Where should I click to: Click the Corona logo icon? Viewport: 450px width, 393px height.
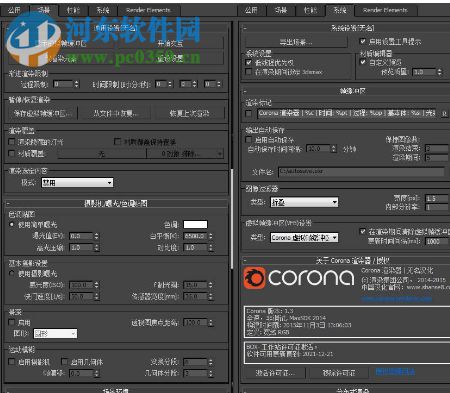click(254, 278)
